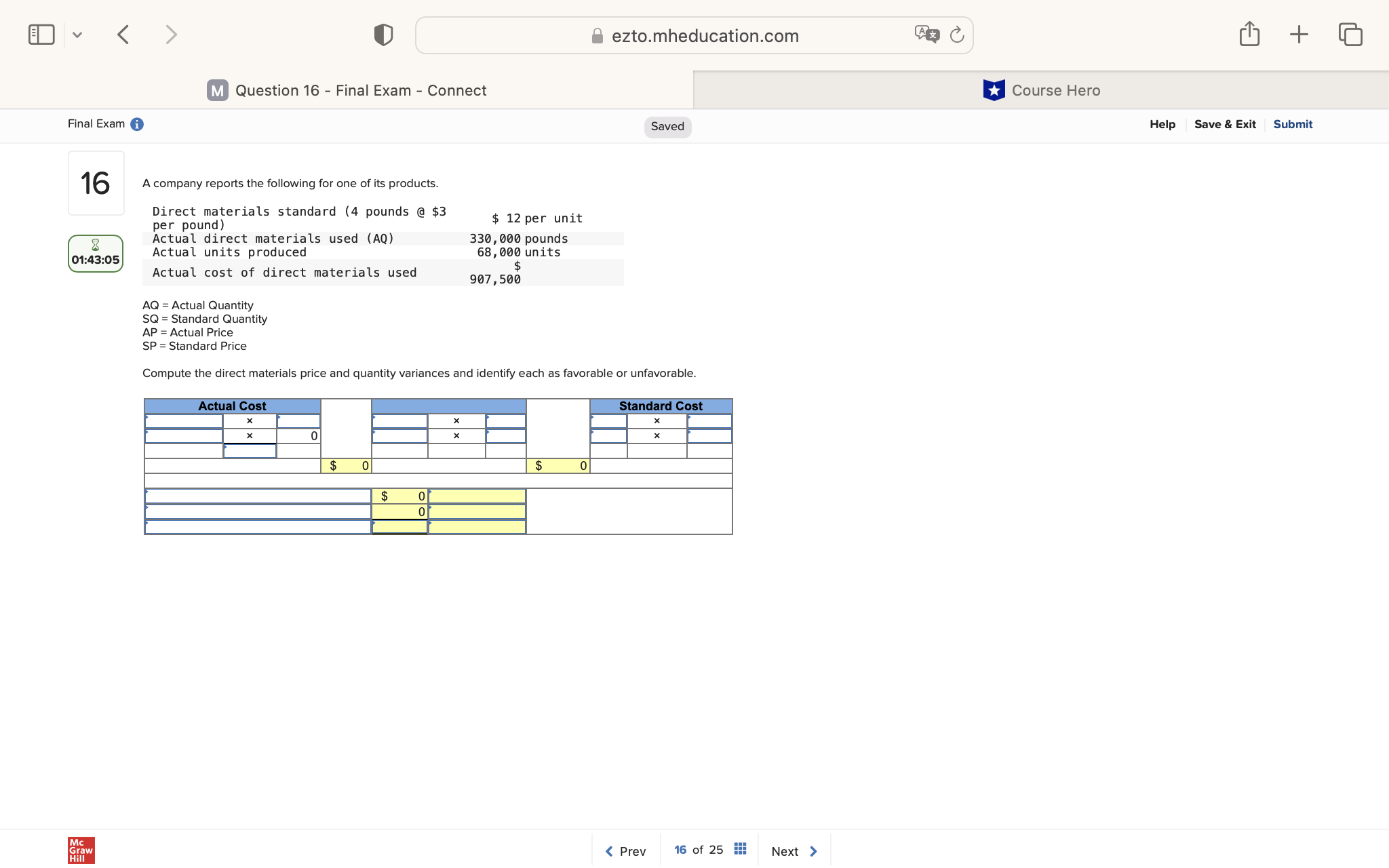Open the sidebar options dropdown chevron
The image size is (1389, 868).
pos(77,35)
